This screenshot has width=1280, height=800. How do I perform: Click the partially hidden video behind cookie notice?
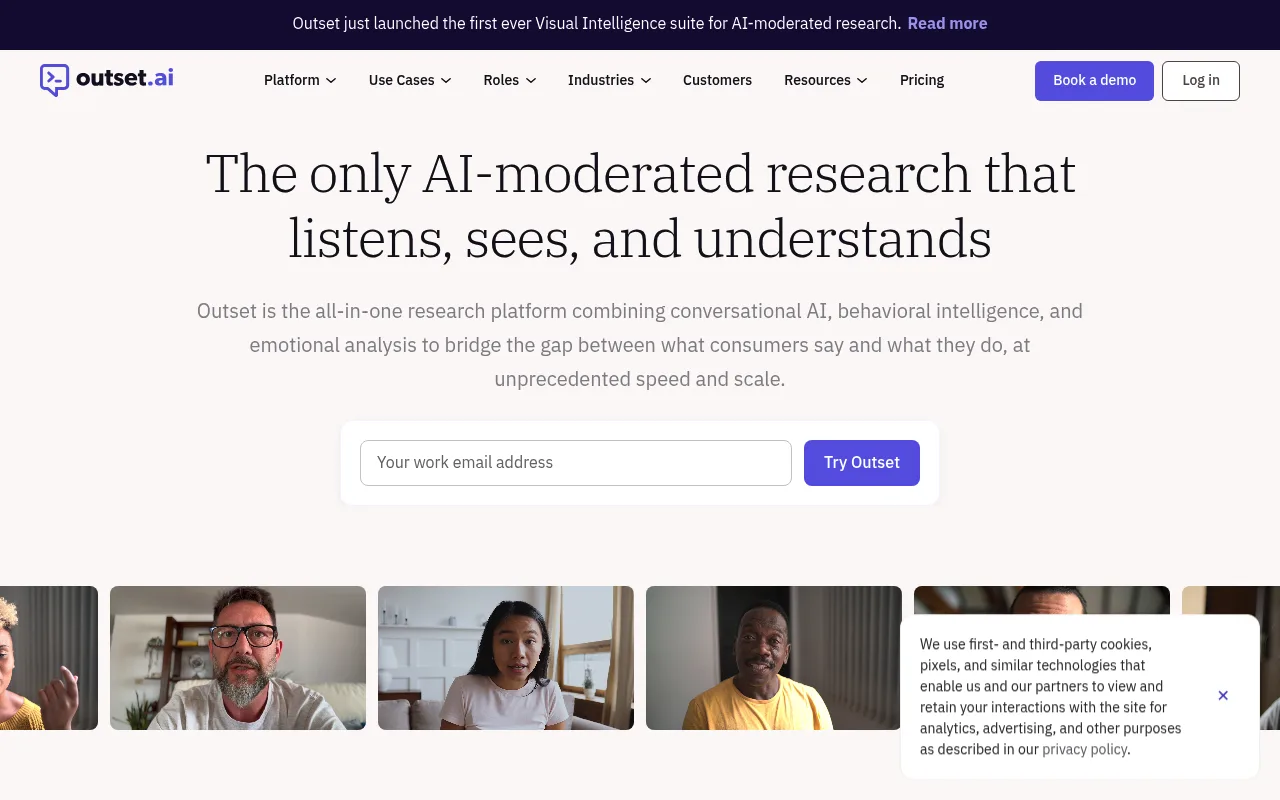pos(1042,600)
